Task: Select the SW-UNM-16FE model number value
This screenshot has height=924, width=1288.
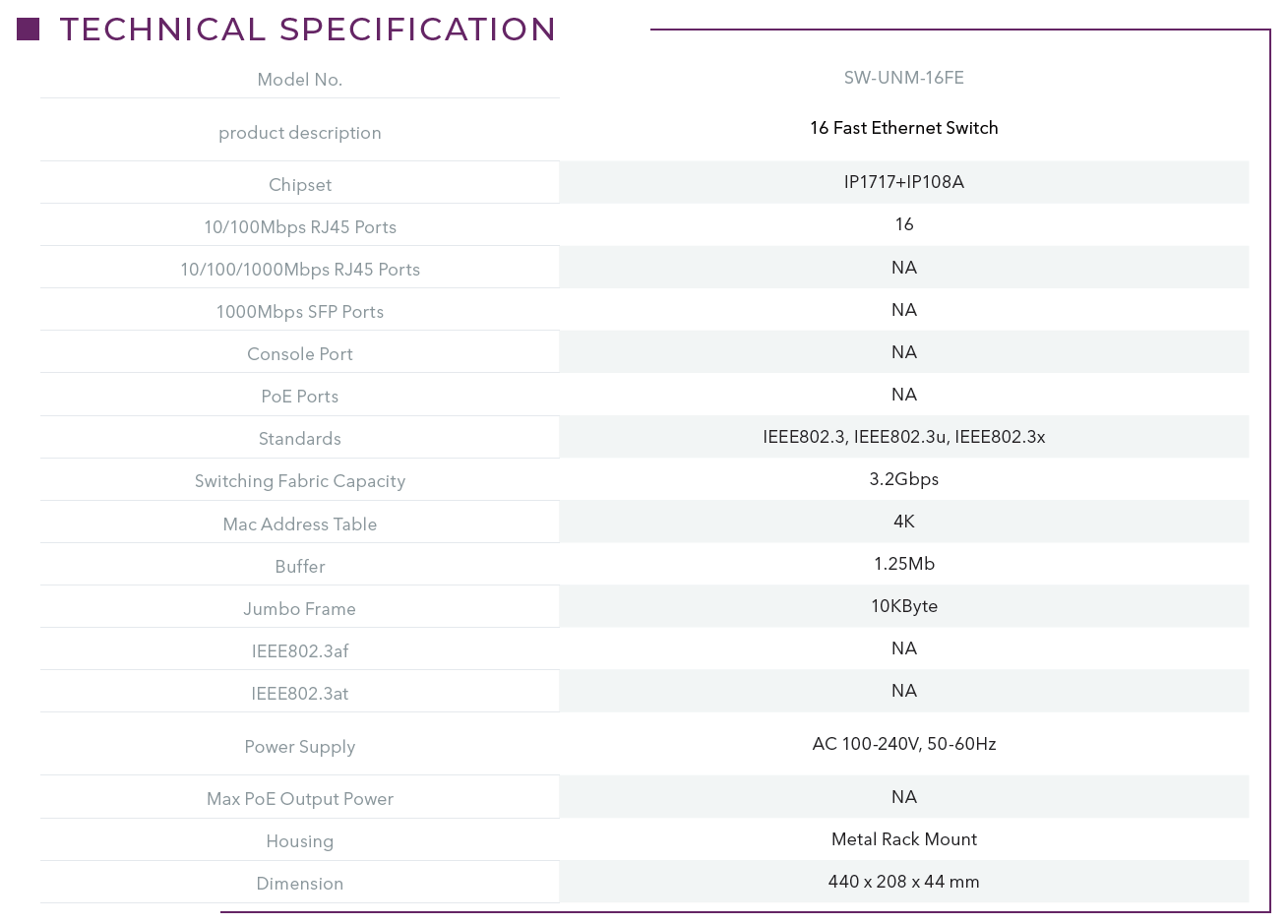Action: [903, 78]
